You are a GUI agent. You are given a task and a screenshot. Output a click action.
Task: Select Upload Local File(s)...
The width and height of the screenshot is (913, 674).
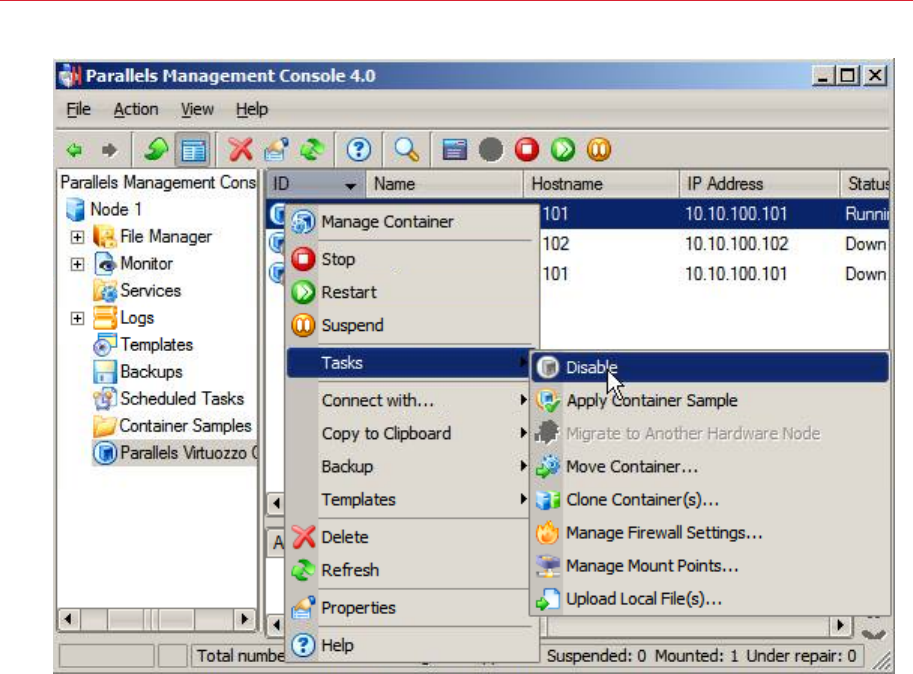[710, 599]
